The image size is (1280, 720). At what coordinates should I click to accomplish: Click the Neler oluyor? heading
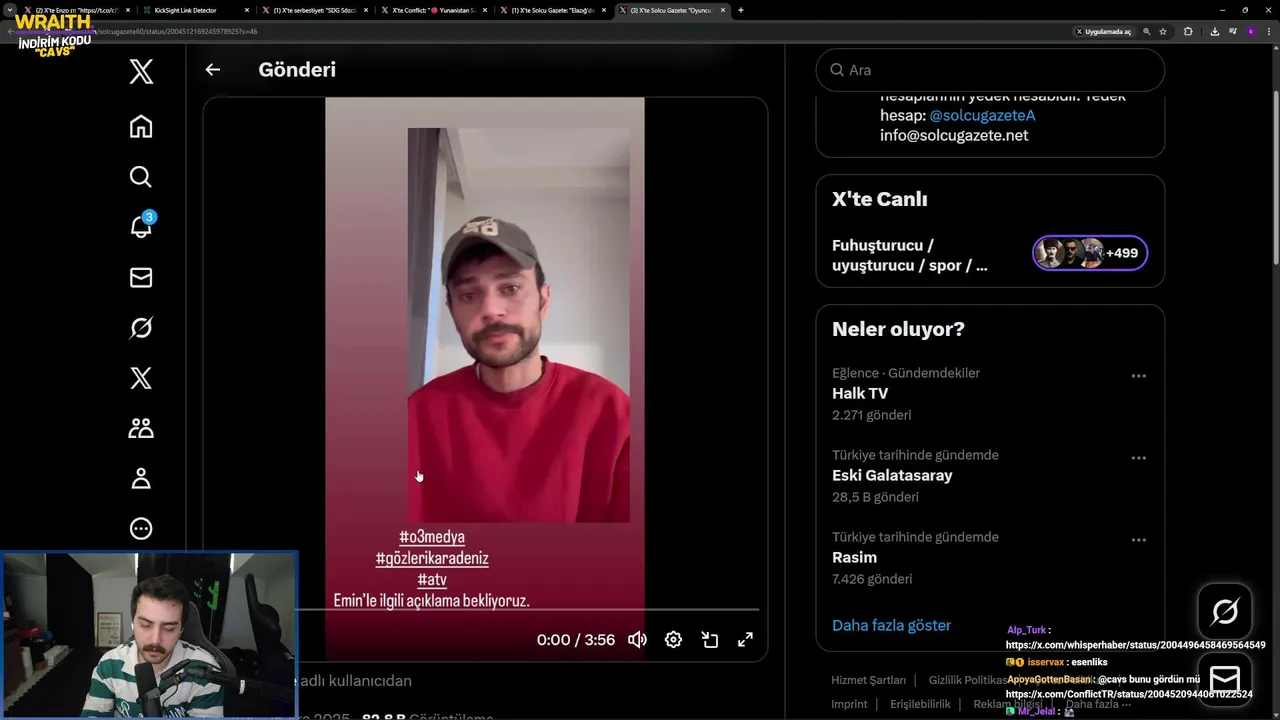pyautogui.click(x=898, y=329)
